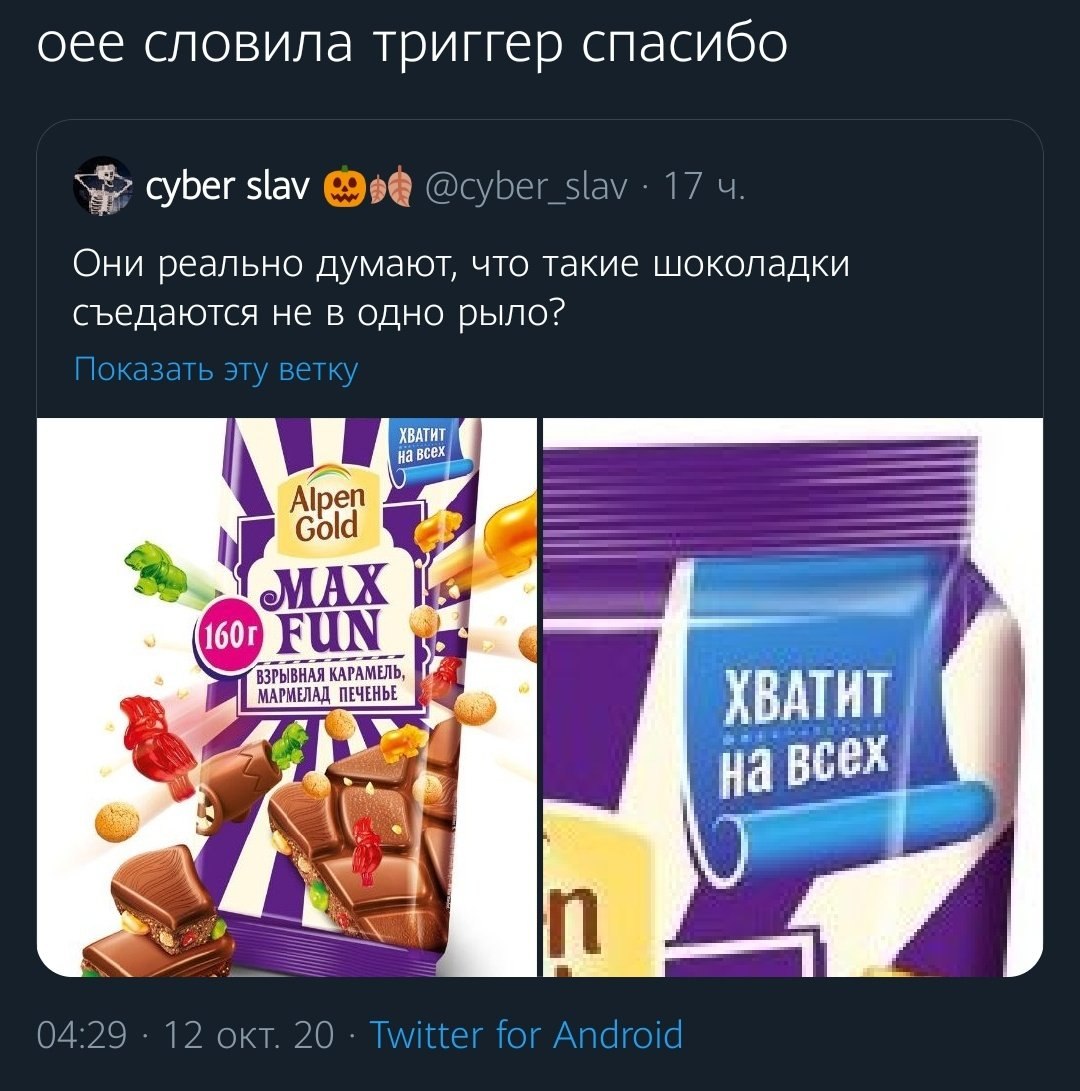Click the 17 ч. timestamp of quoted tweet

[x=704, y=186]
